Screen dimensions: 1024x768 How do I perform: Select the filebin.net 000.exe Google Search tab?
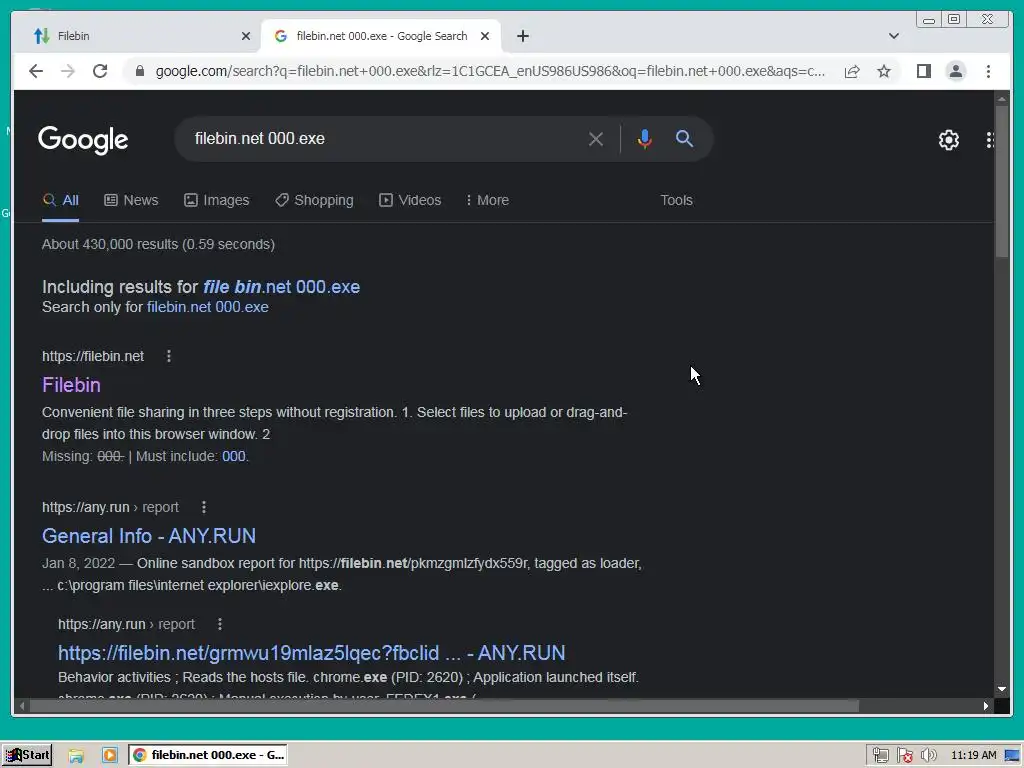381,36
